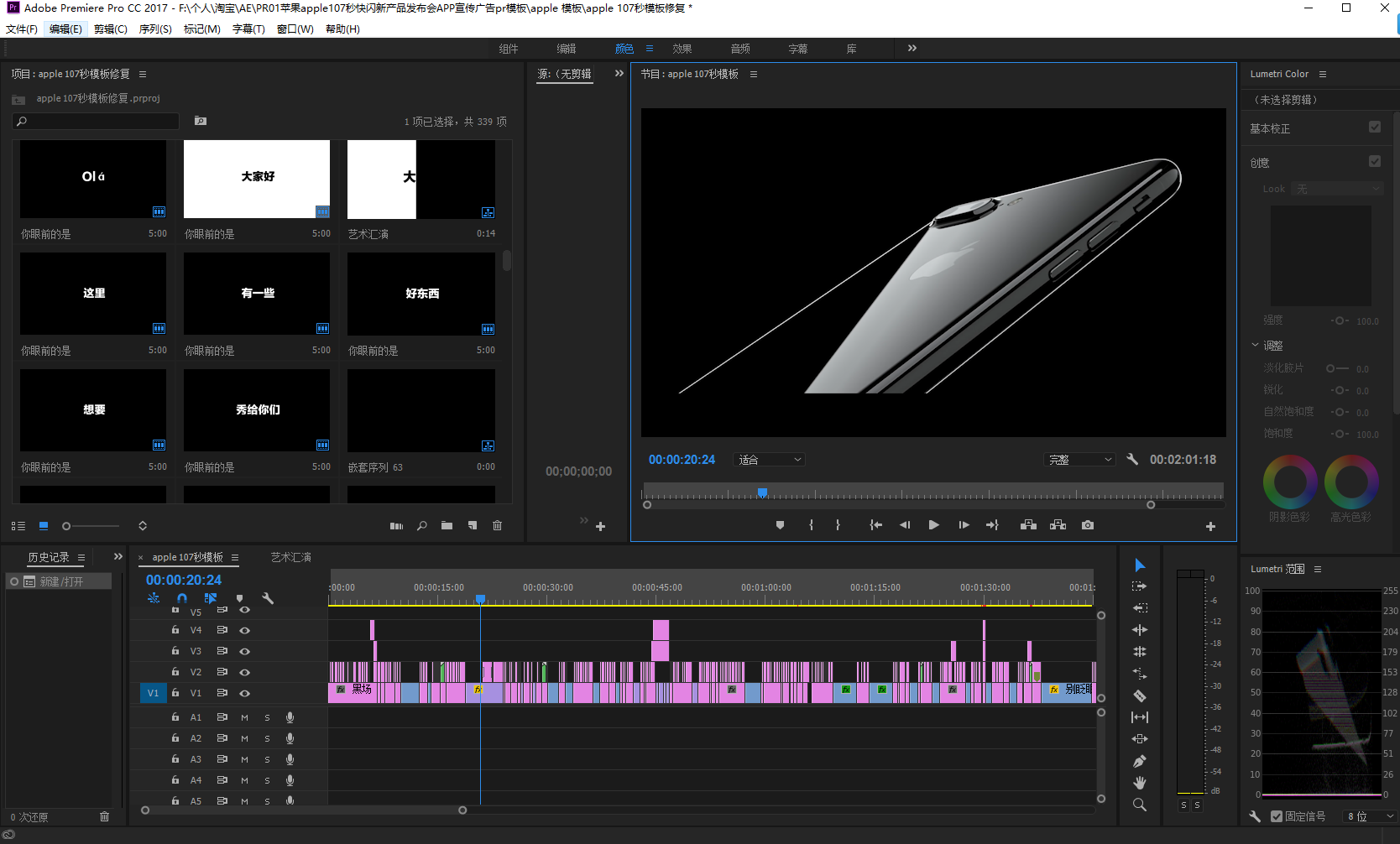Toggle Basic Correction checkbox in Lumetri
This screenshot has width=1400, height=844.
click(1375, 127)
